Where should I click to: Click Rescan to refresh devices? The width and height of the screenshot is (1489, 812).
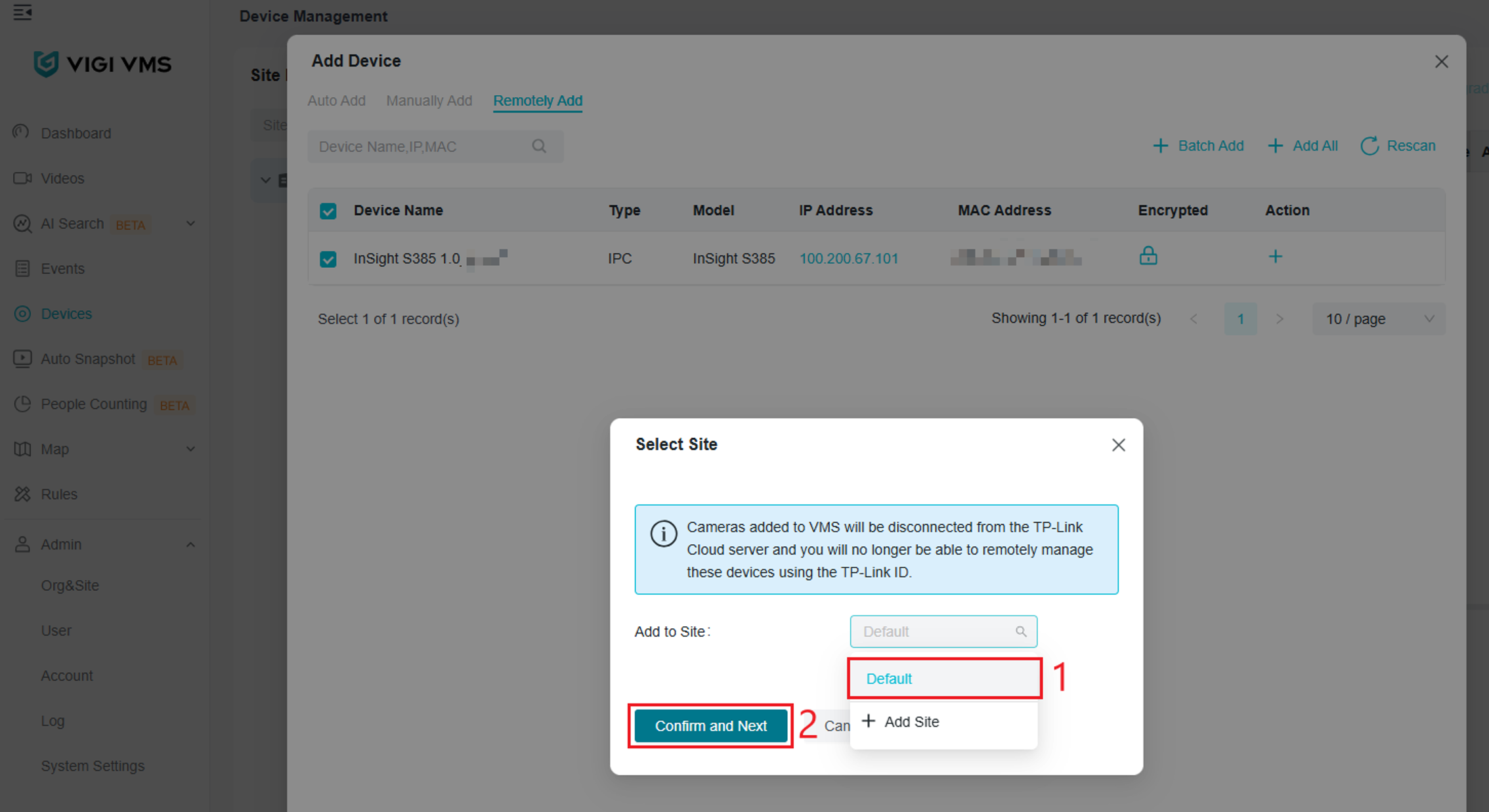[1398, 146]
